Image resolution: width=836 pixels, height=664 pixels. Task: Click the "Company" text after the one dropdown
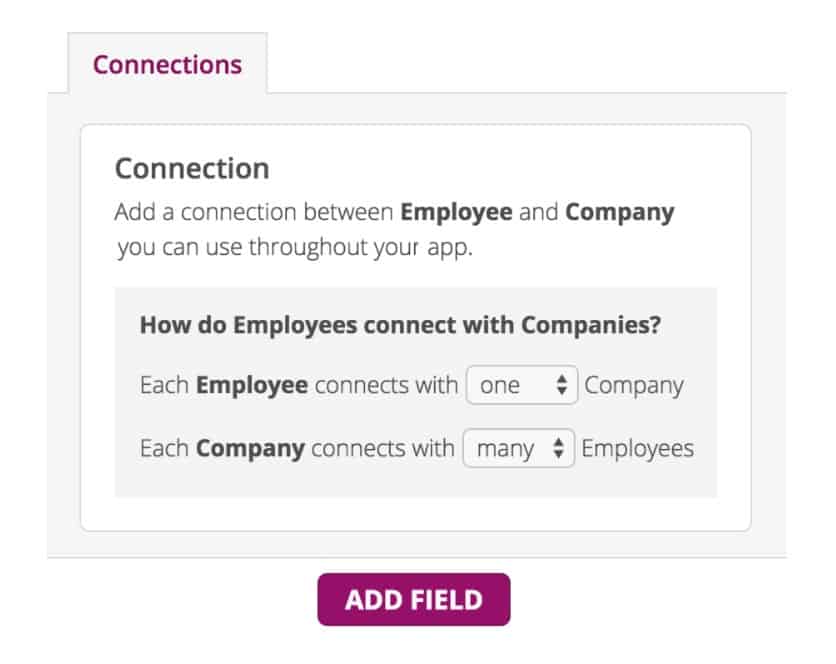click(x=634, y=386)
